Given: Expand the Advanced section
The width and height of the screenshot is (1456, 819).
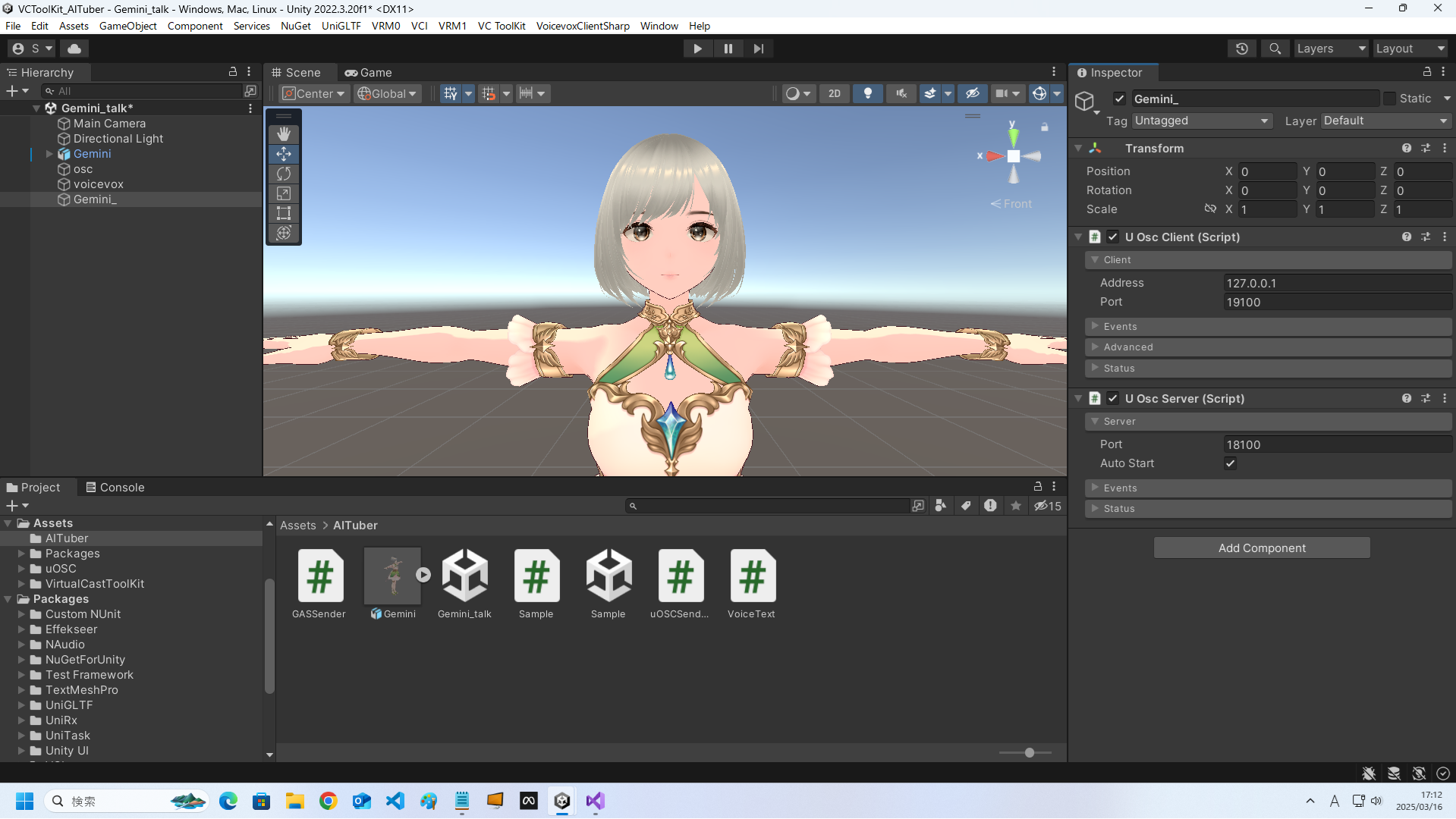Looking at the screenshot, I should (1268, 347).
